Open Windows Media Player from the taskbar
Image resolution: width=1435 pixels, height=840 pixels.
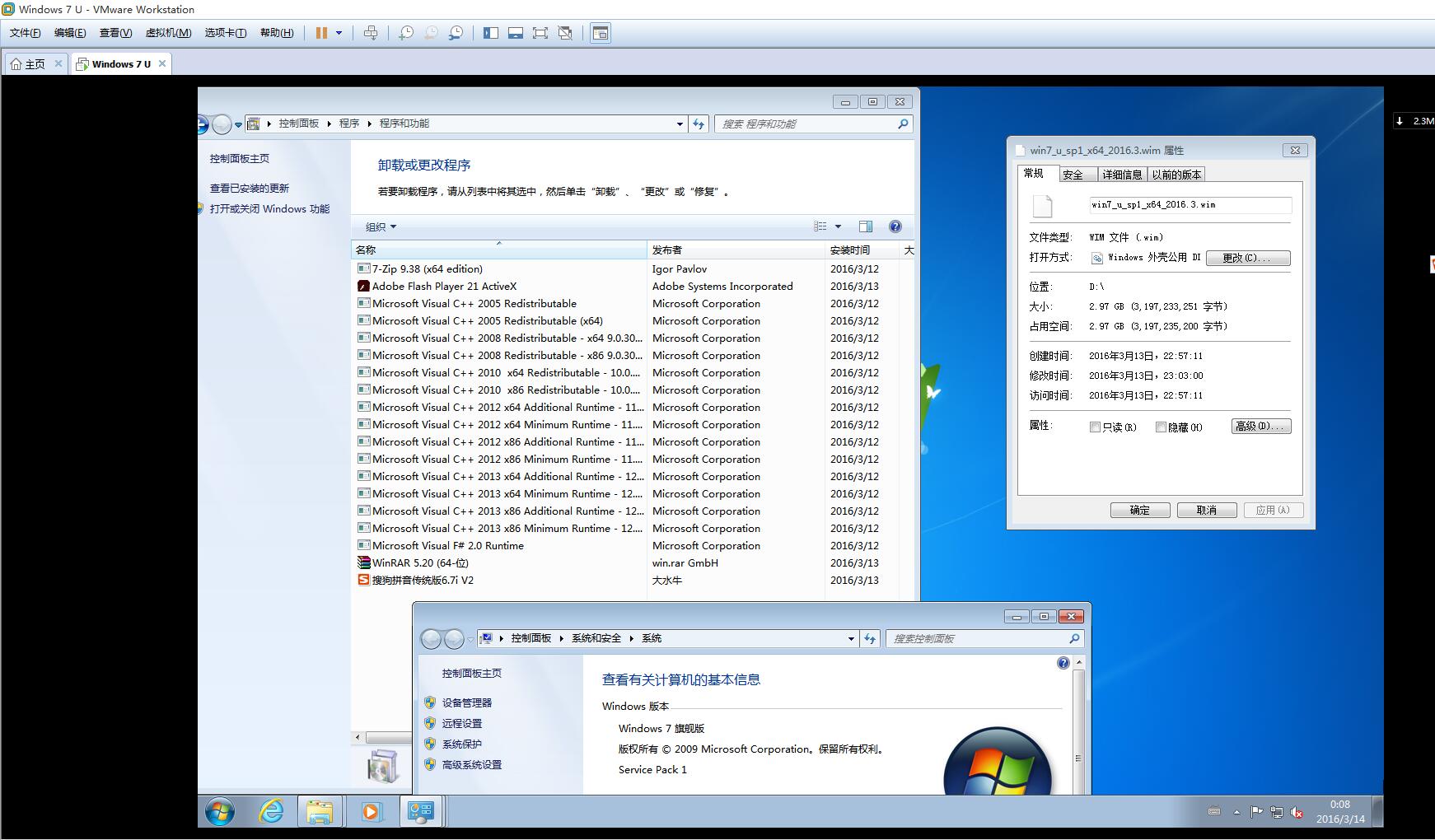371,812
